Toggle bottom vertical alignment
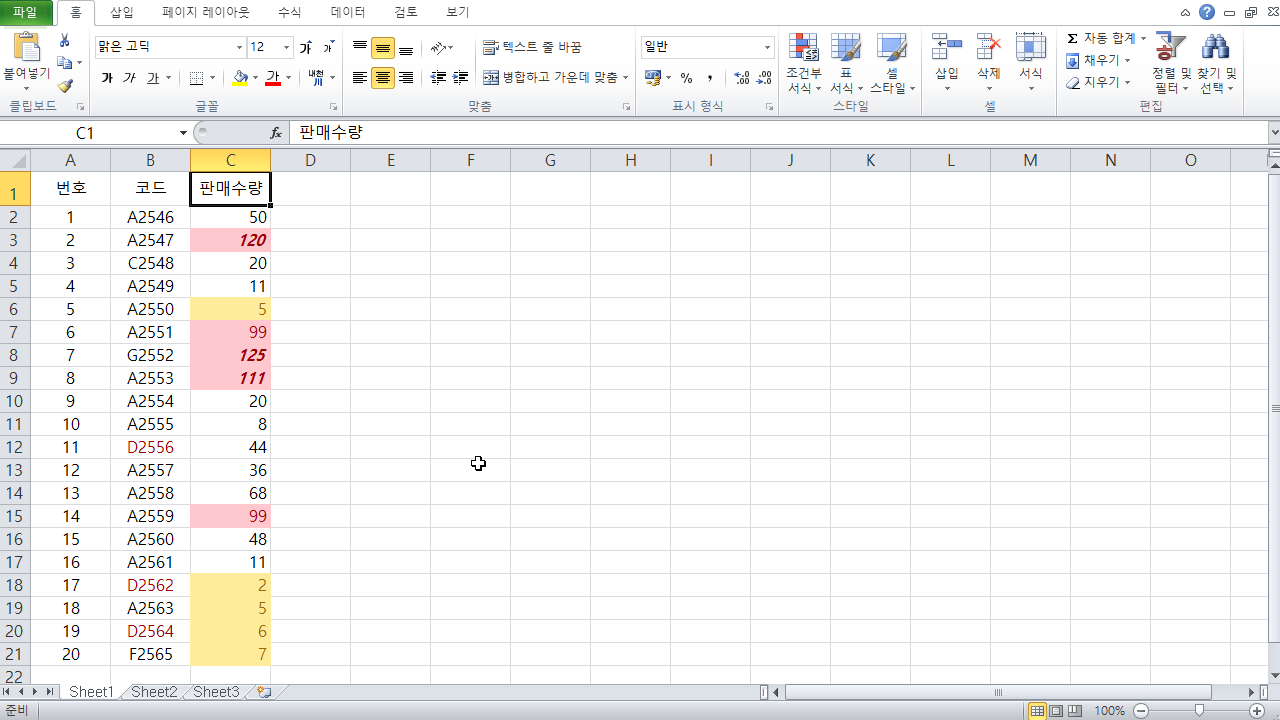The width and height of the screenshot is (1280, 720). [406, 48]
